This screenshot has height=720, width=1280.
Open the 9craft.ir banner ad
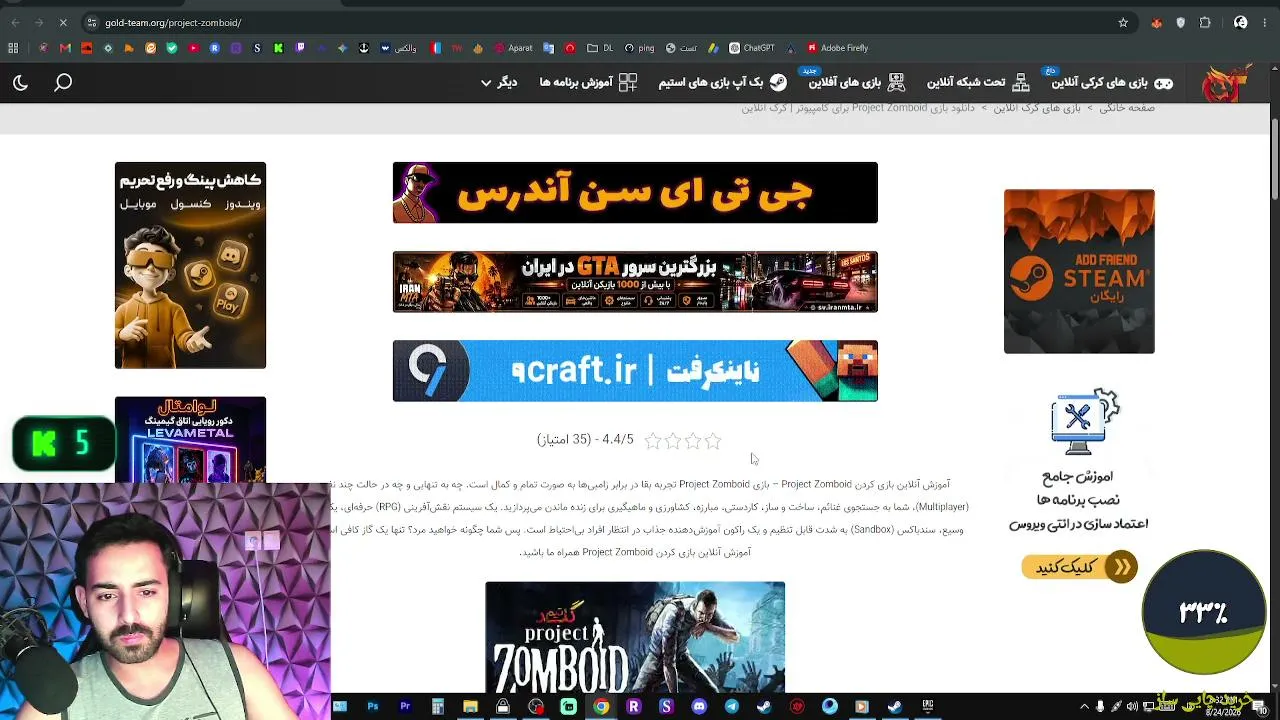(x=635, y=371)
